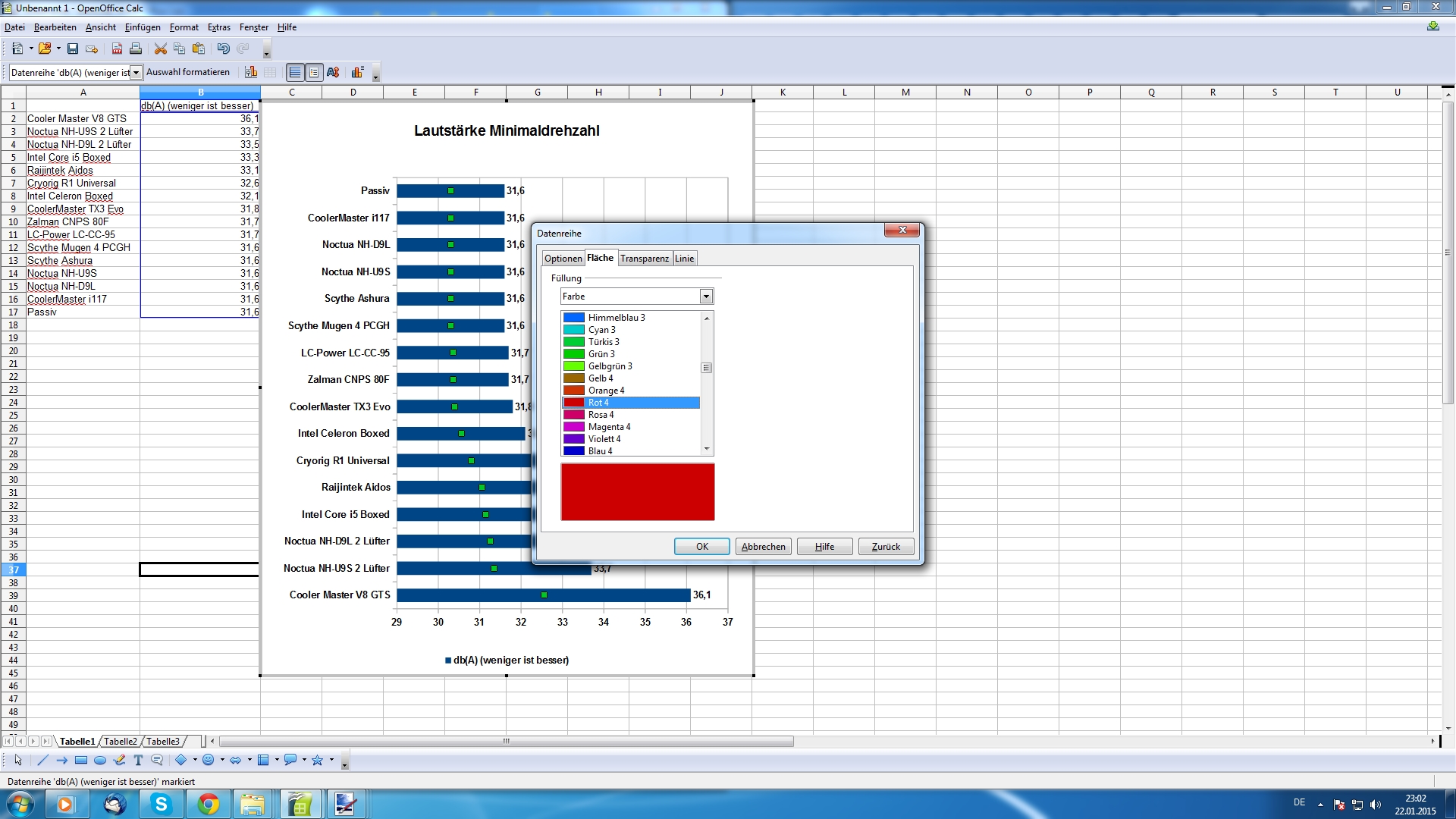
Task: Select the Freeform line pencil tool
Action: [119, 760]
